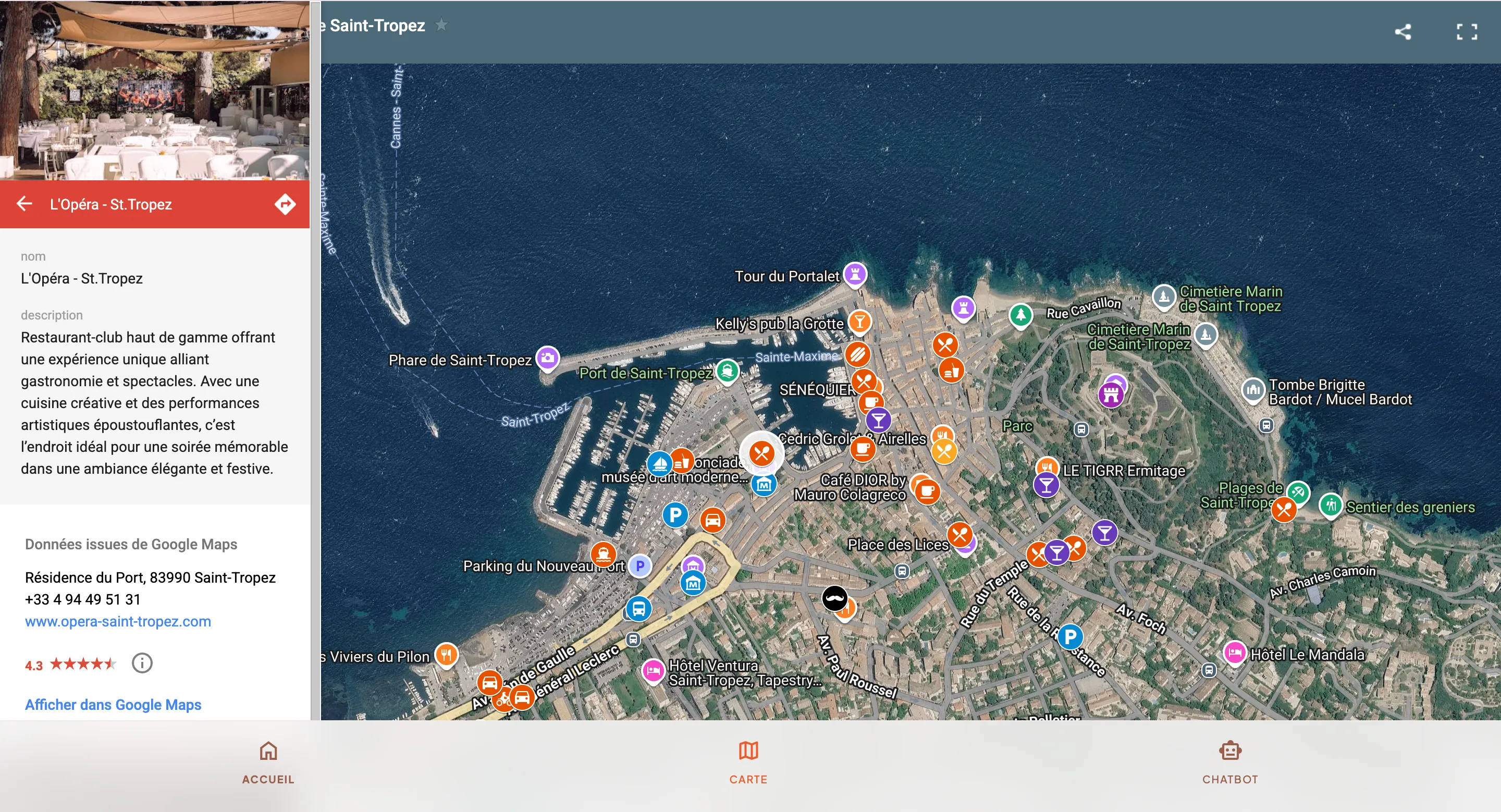This screenshot has width=1501, height=812.
Task: Switch to the Accueil tab
Action: pyautogui.click(x=268, y=762)
